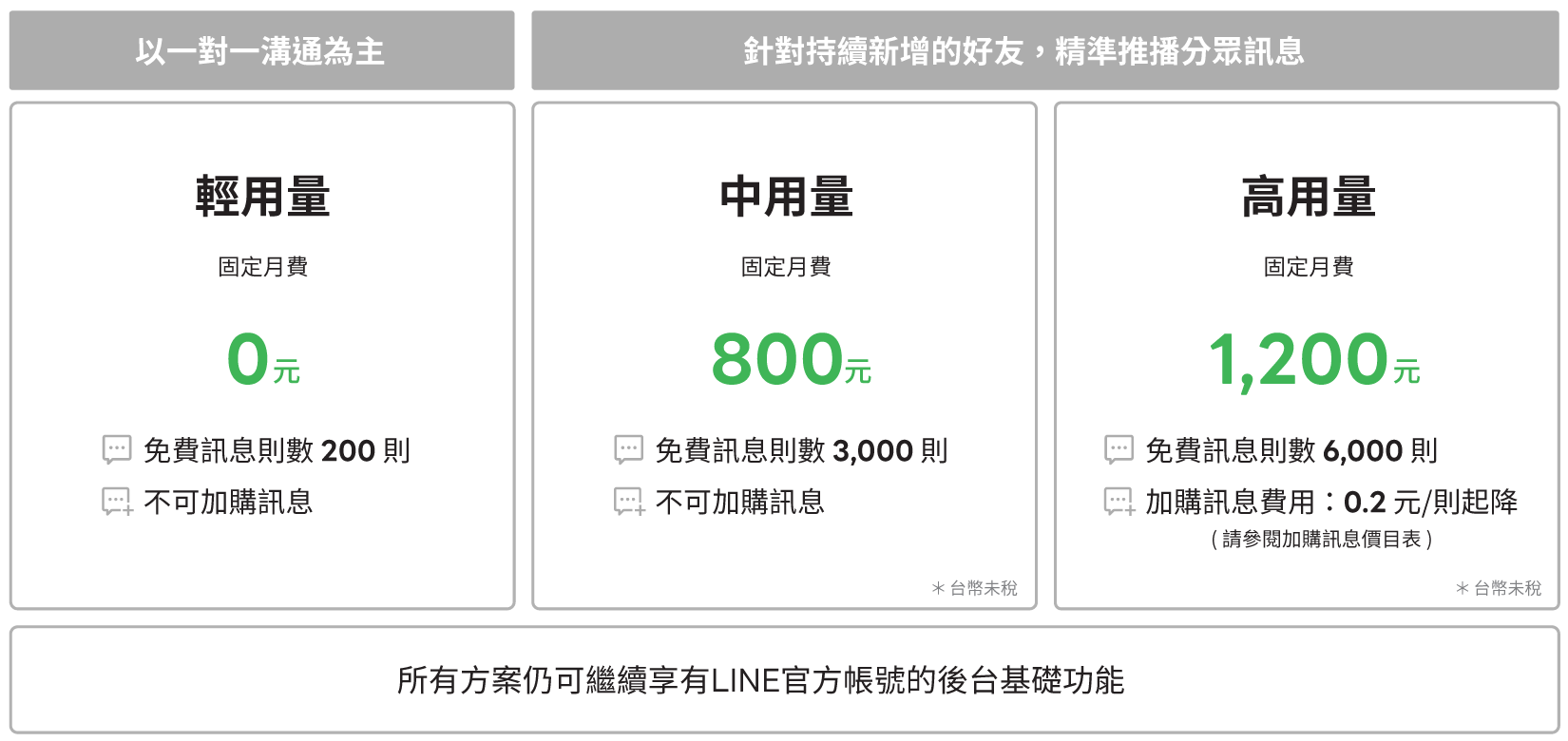The width and height of the screenshot is (1568, 741).
Task: Click the add-message icon beside 加購訊息費用
Action: (x=1119, y=502)
